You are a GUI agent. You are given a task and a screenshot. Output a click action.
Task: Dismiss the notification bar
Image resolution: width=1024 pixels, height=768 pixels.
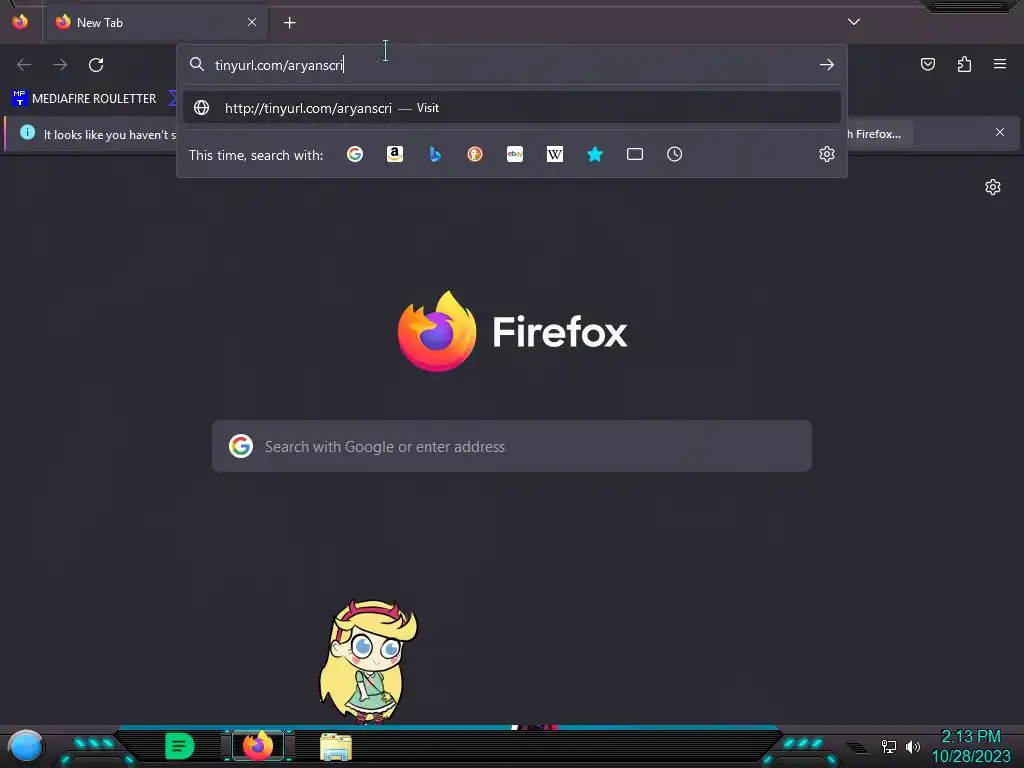click(1000, 133)
